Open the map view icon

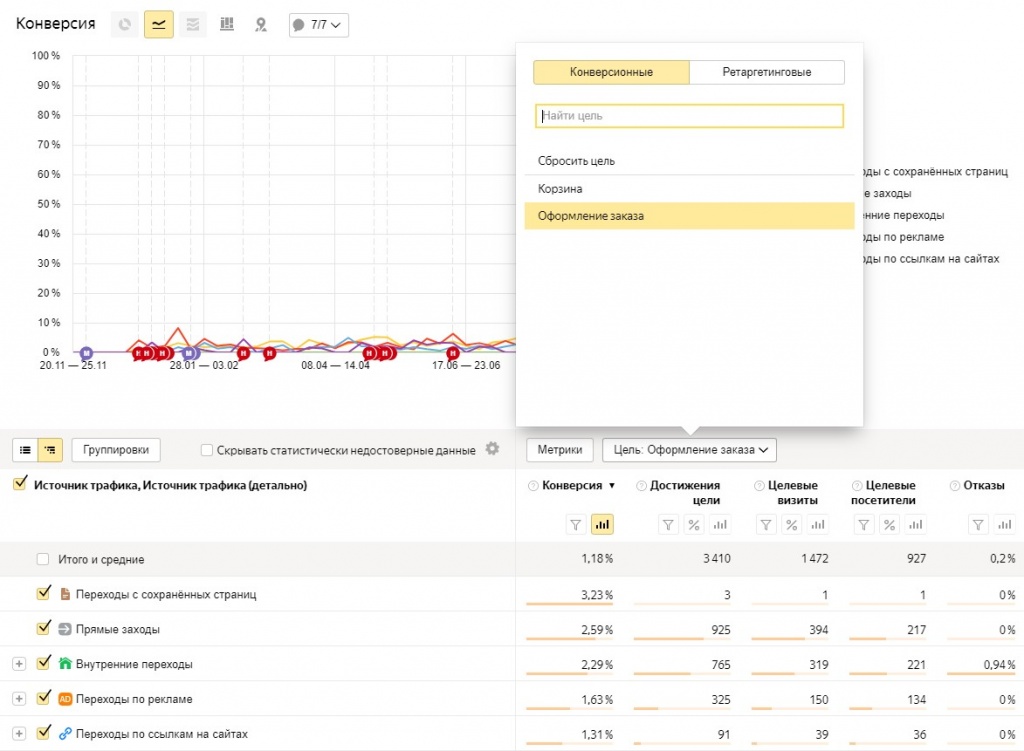pos(261,25)
